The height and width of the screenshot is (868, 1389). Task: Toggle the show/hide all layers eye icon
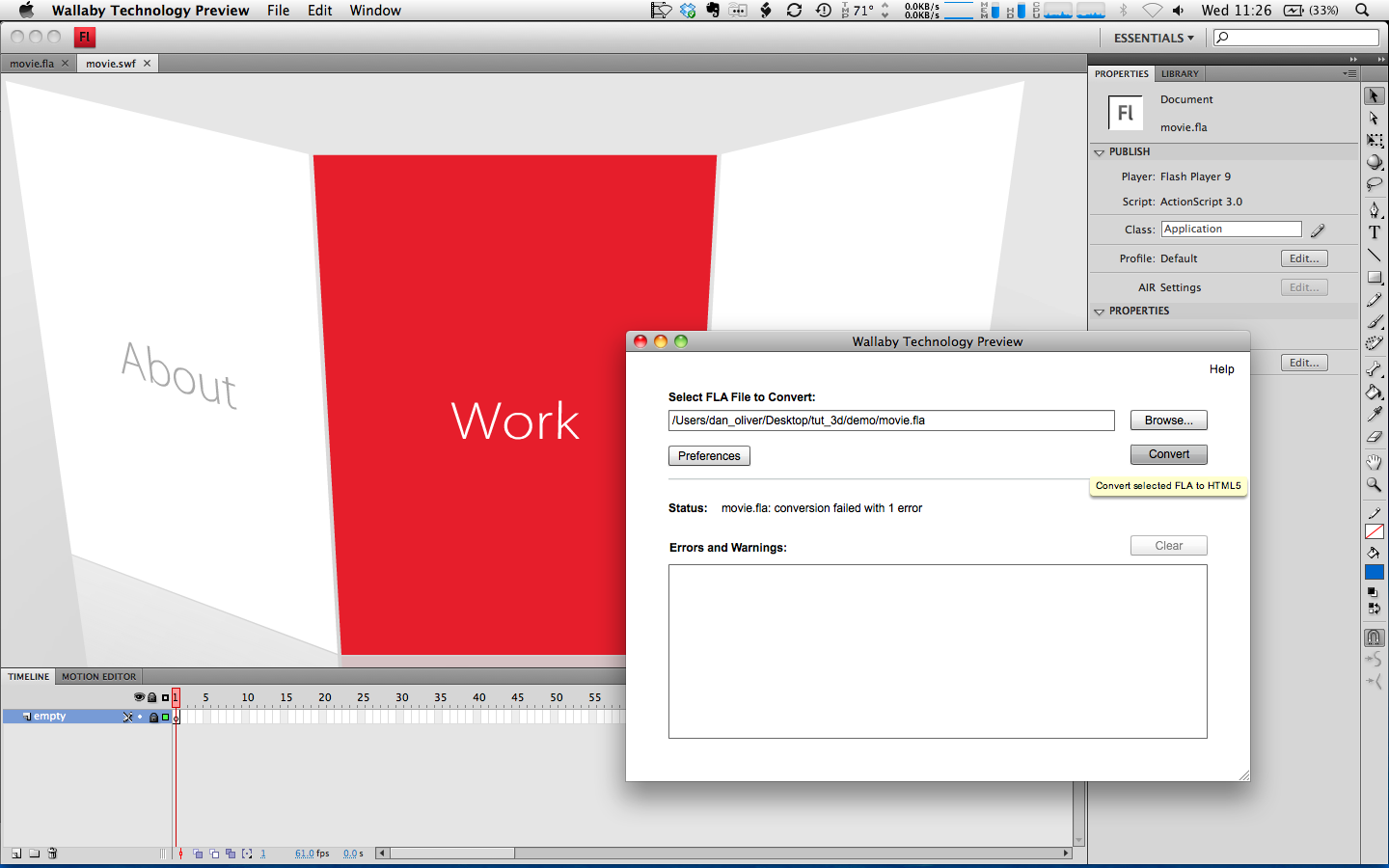pyautogui.click(x=139, y=696)
